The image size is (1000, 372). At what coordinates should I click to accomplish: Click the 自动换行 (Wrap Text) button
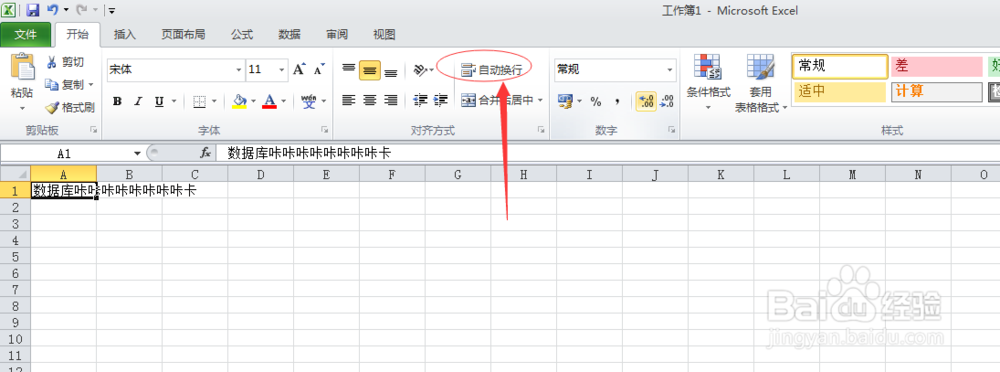[492, 70]
